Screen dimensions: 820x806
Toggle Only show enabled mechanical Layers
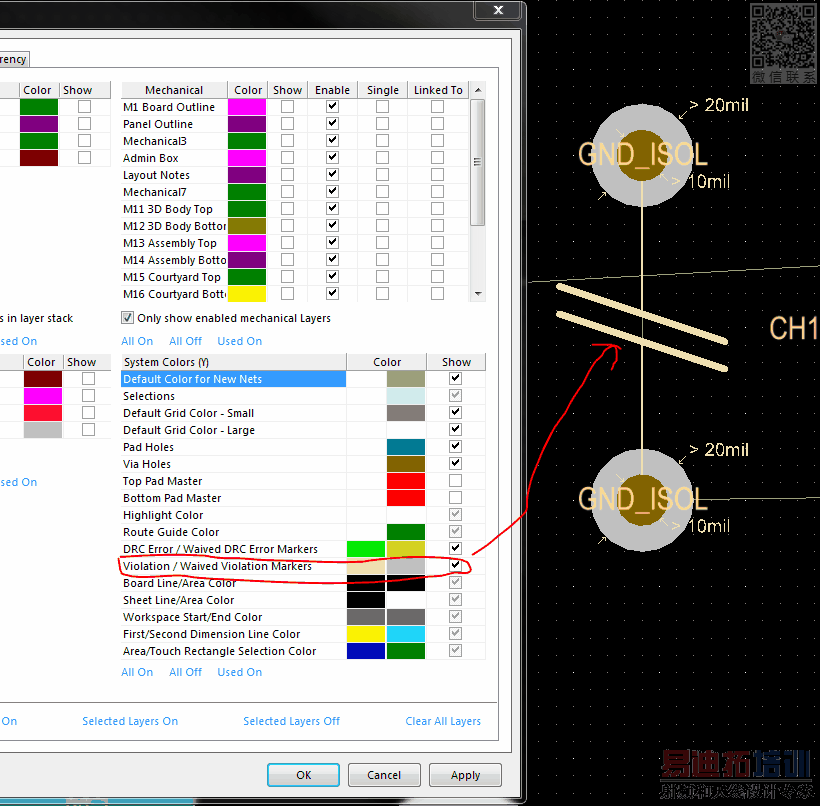click(127, 317)
